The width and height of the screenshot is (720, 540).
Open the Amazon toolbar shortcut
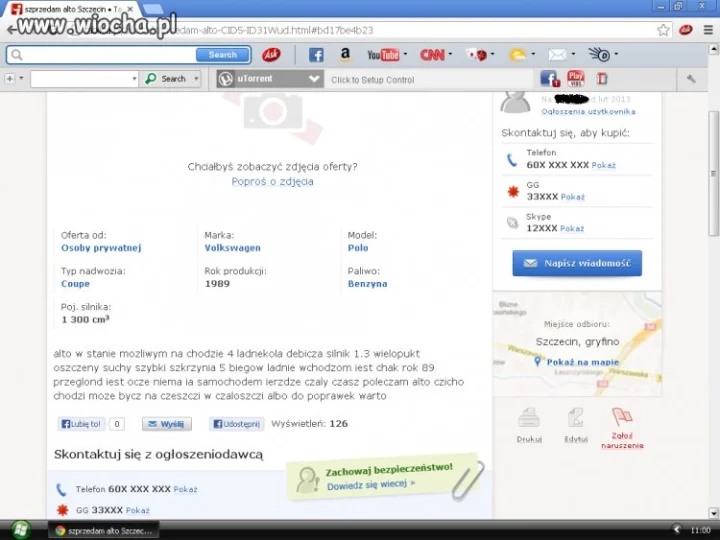(345, 55)
